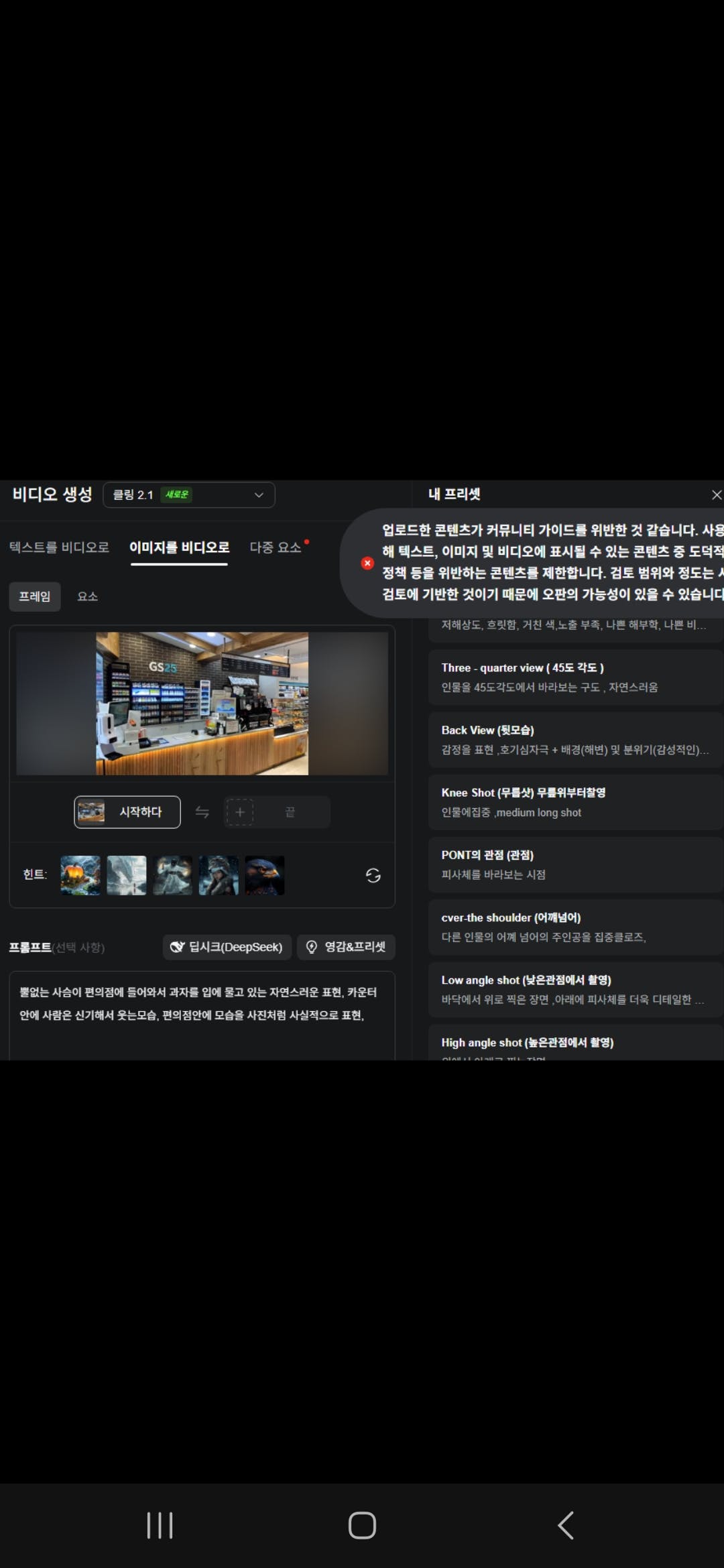Select Knee Shot (무릎샷) preset
Viewport: 724px width, 1568px height.
coord(575,802)
